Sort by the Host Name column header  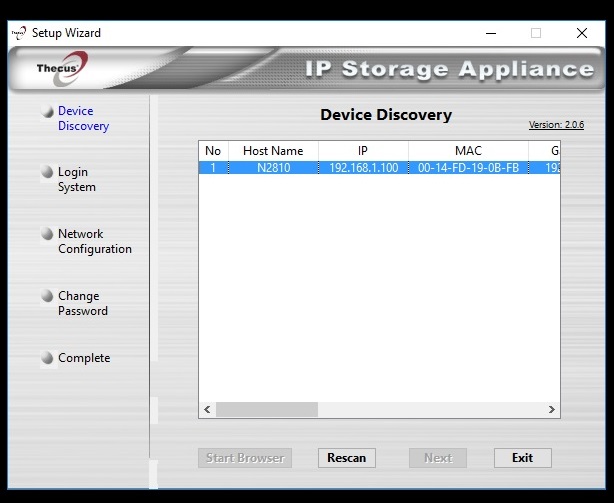[273, 151]
